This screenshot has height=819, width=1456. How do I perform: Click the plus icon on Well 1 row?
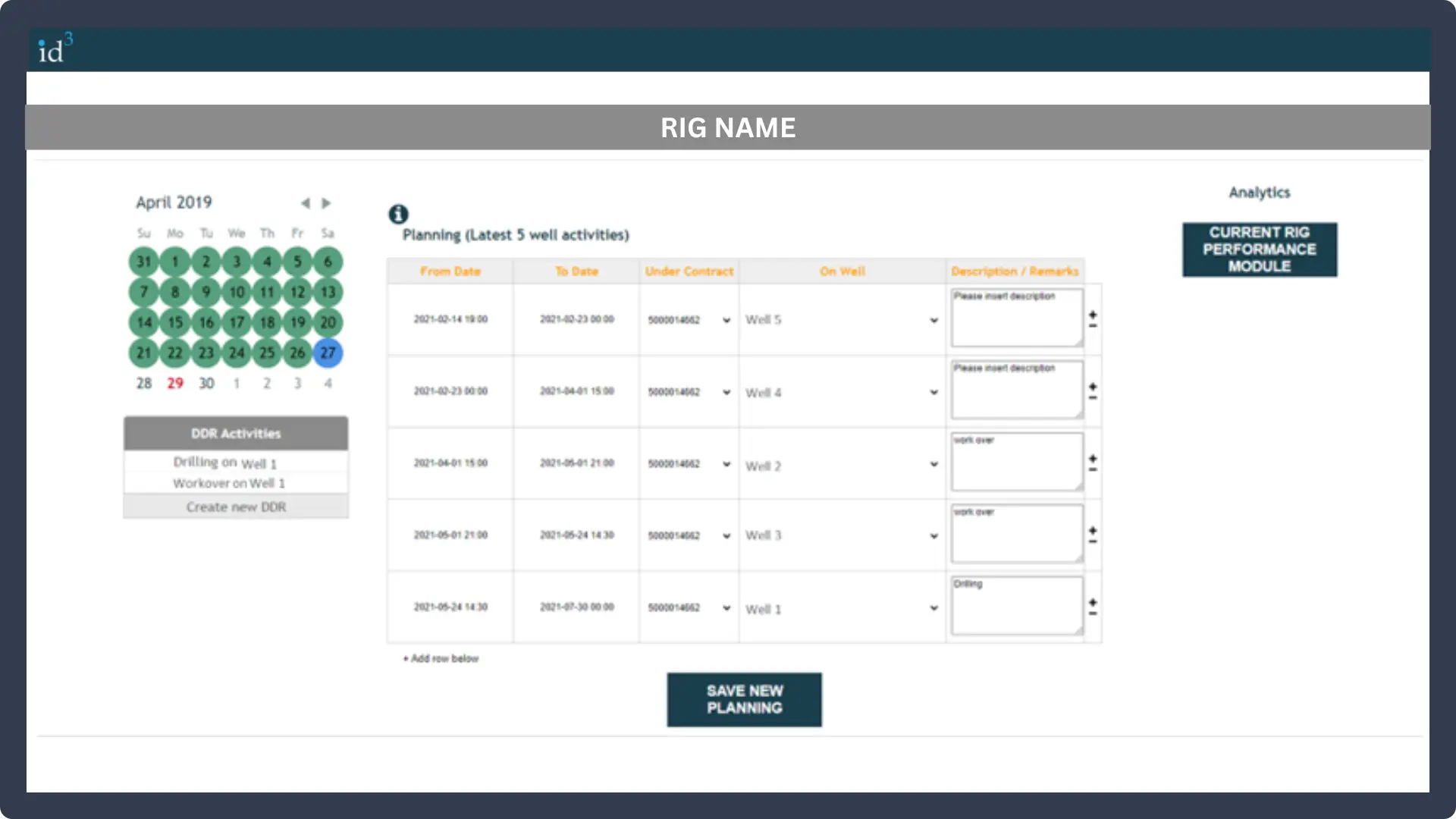point(1093,602)
